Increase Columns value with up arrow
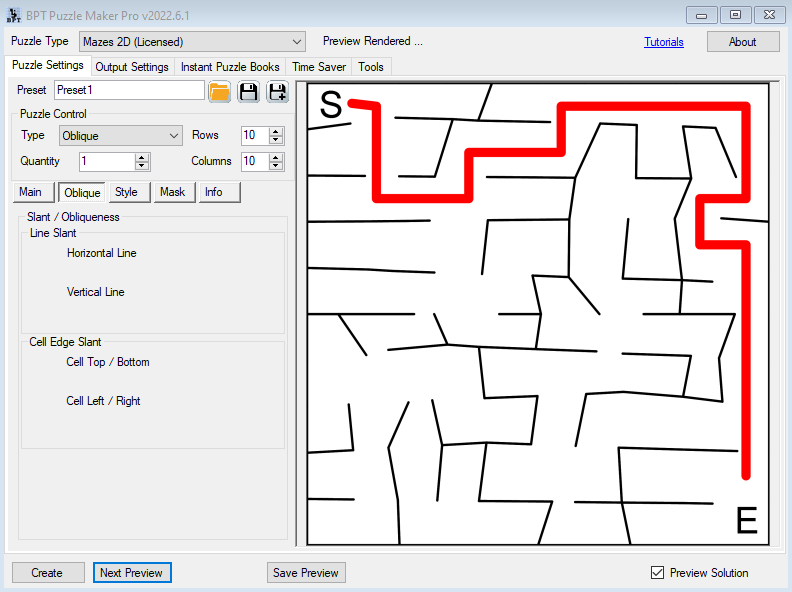 click(276, 157)
